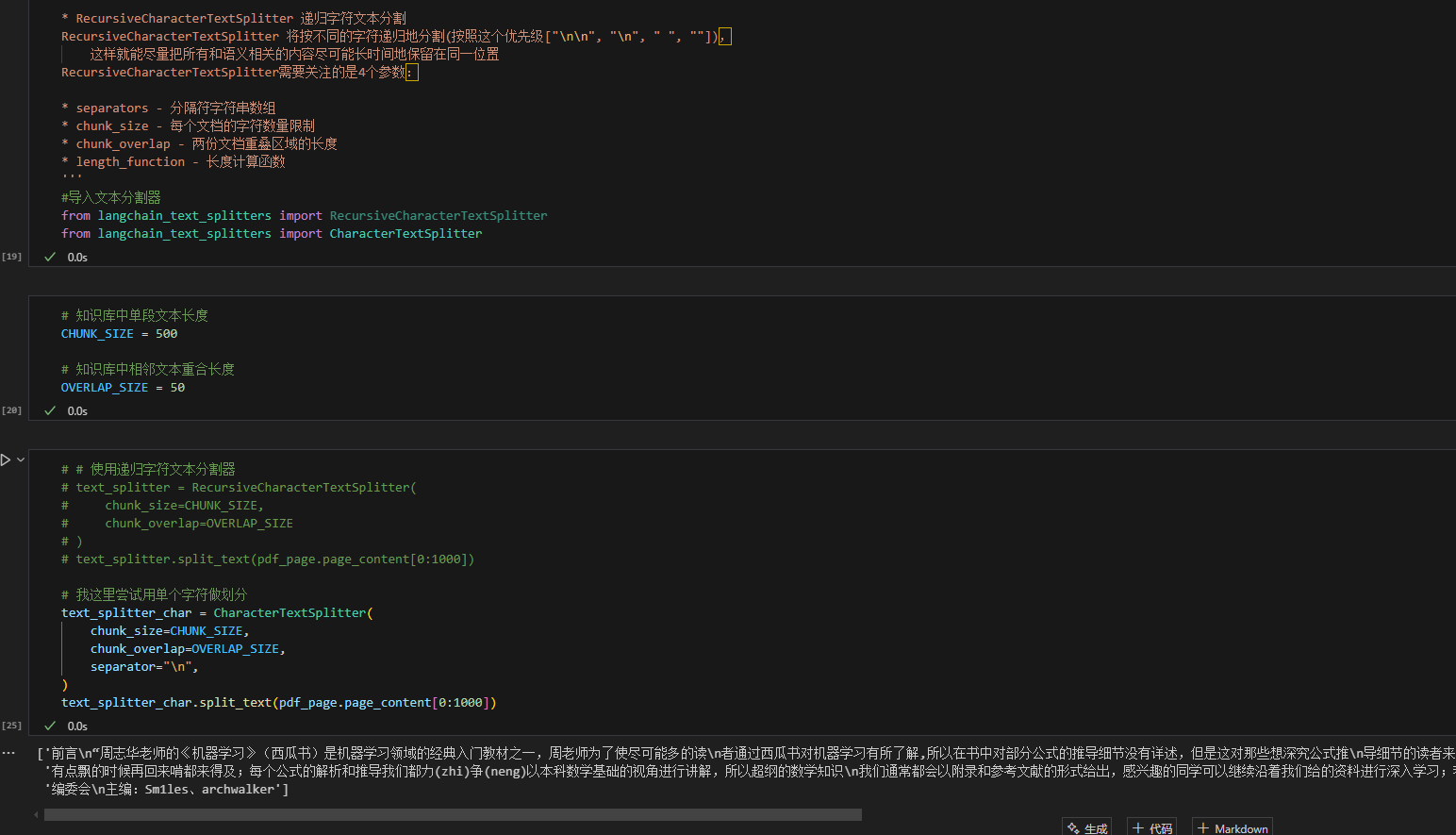Viewport: 1456px width, 835px height.
Task: Click the '* chunk_size' docstring line
Action: coord(188,125)
